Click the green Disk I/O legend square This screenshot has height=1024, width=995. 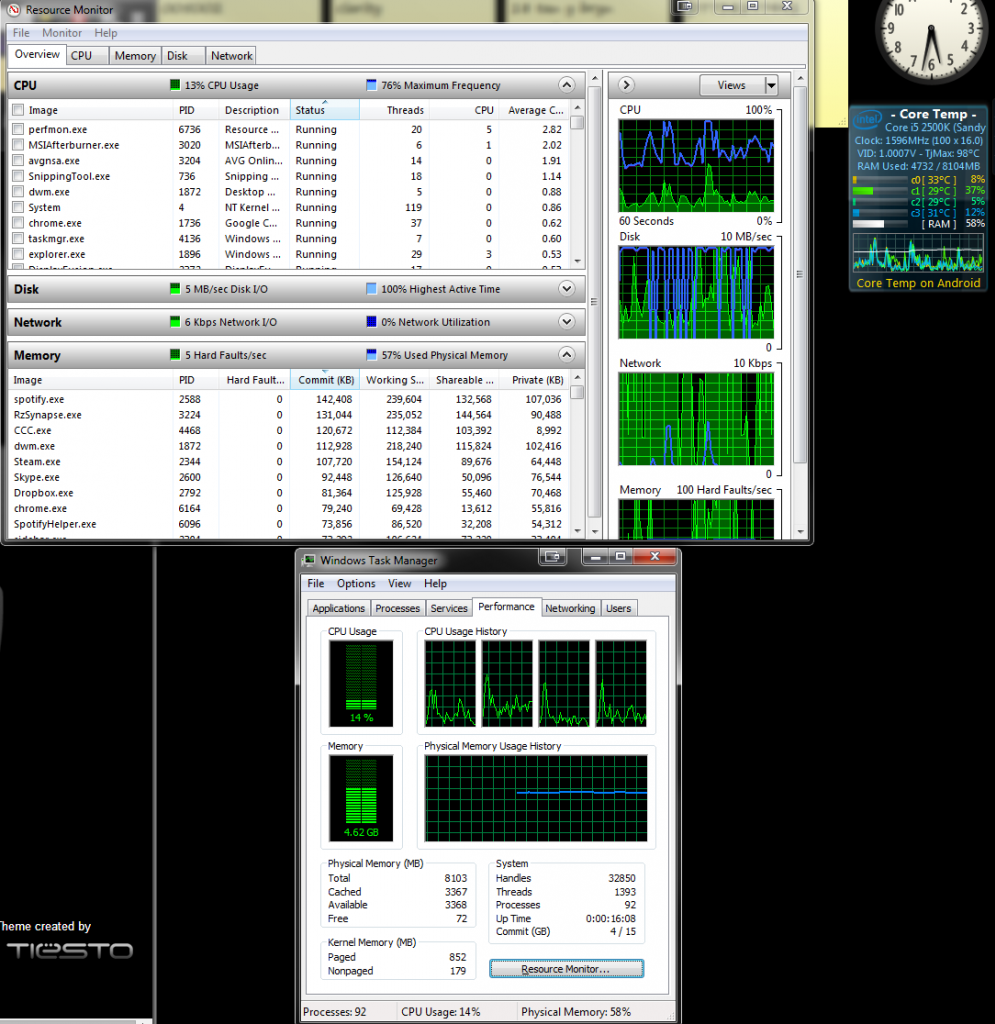175,289
